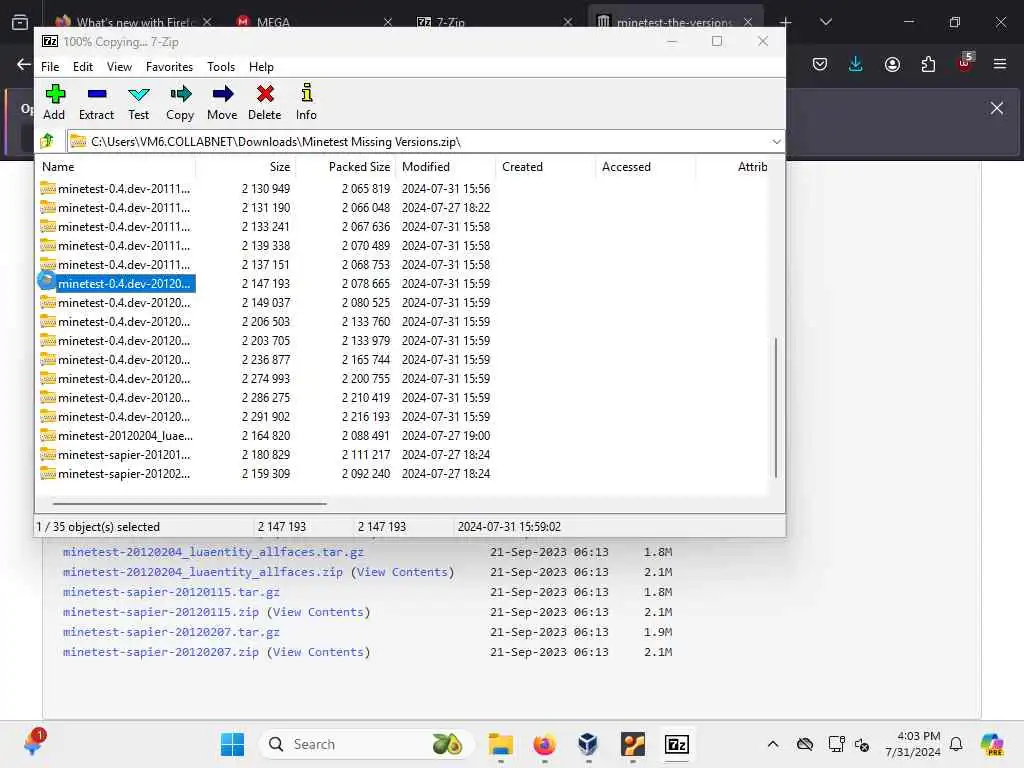Open the clock showing 4:03 PM
Screen dimensions: 1024x768
point(913,744)
